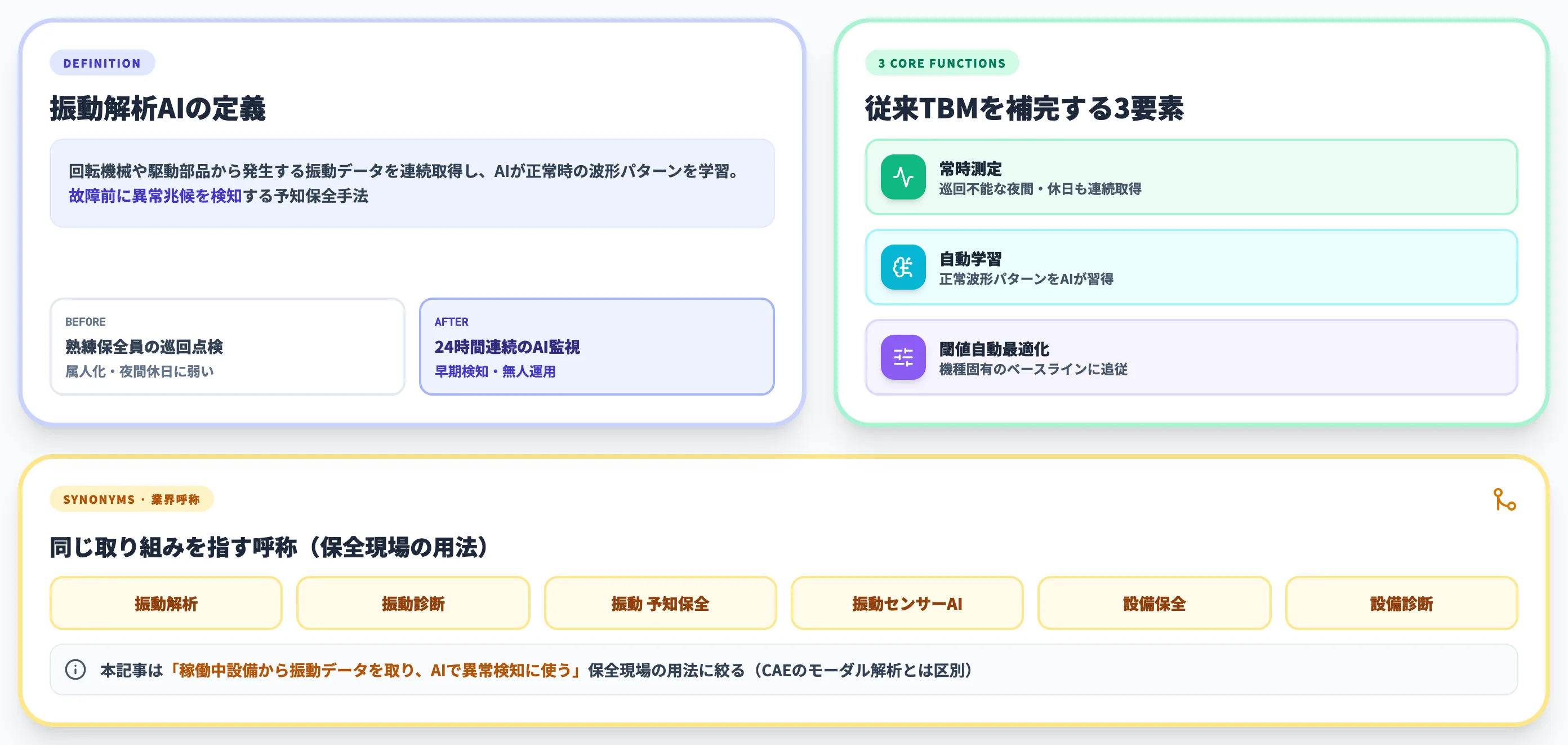Click the heading 振動解析AIの定義
The image size is (1568, 745).
(158, 108)
